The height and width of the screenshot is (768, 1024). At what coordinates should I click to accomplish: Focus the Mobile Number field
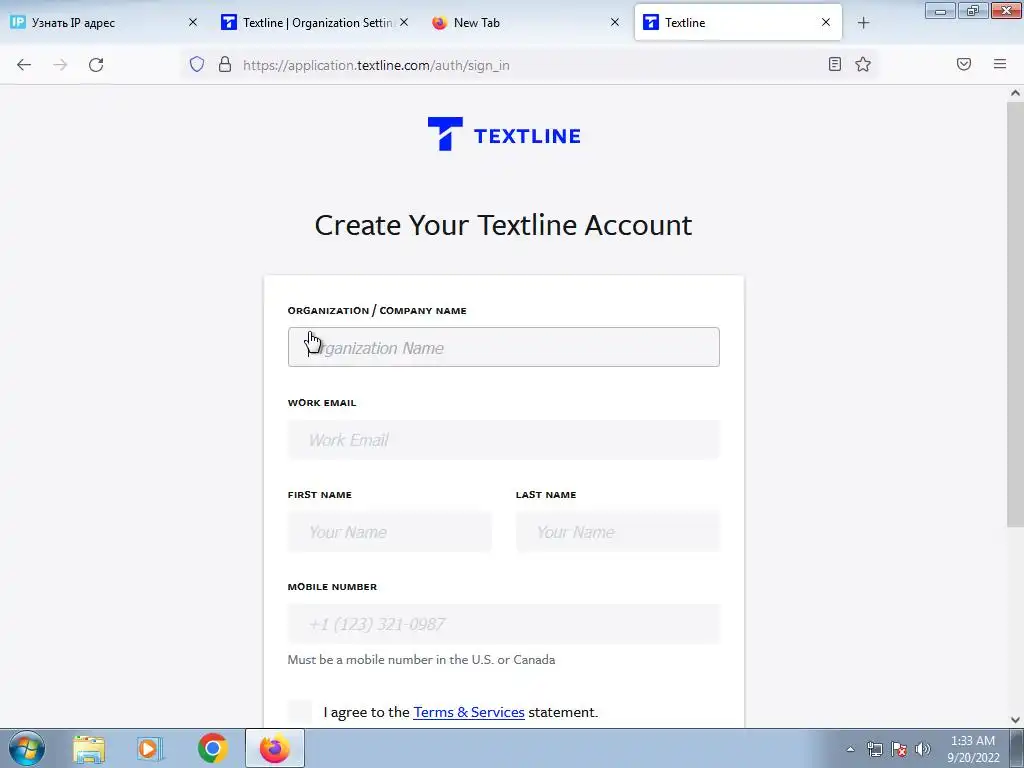(504, 624)
